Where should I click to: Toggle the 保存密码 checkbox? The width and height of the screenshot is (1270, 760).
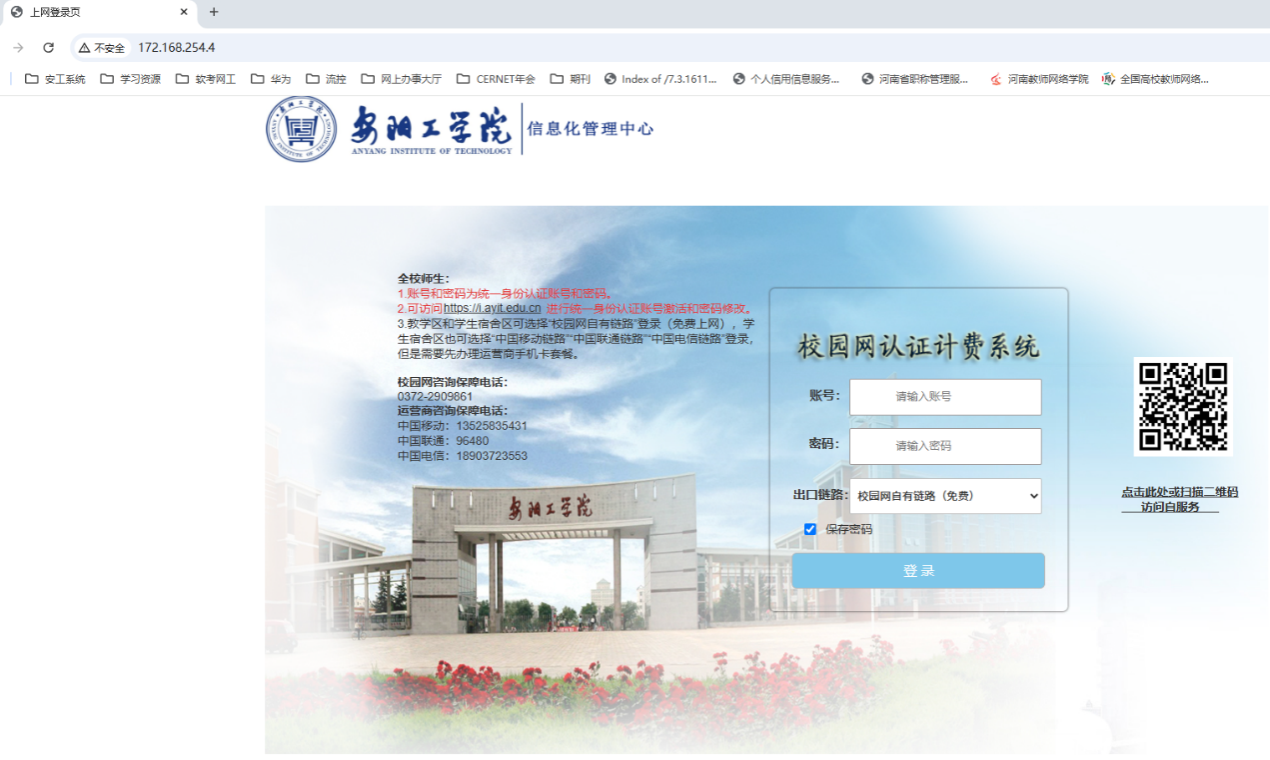pos(810,529)
